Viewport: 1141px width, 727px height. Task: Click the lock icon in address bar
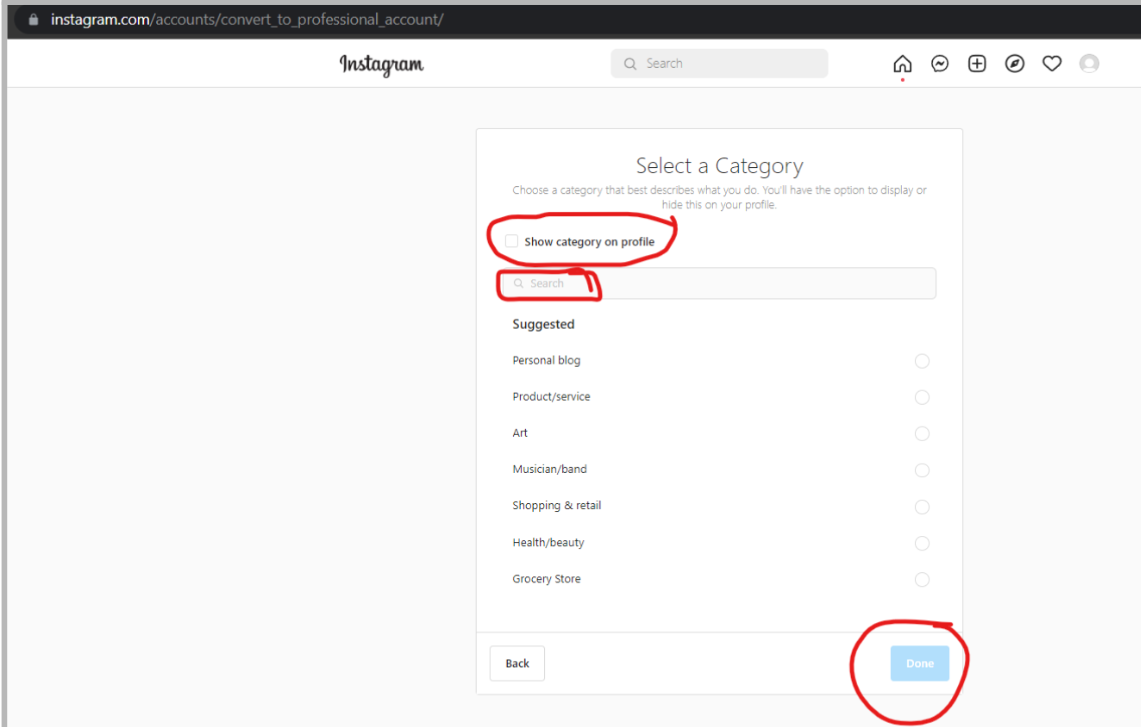coord(33,20)
